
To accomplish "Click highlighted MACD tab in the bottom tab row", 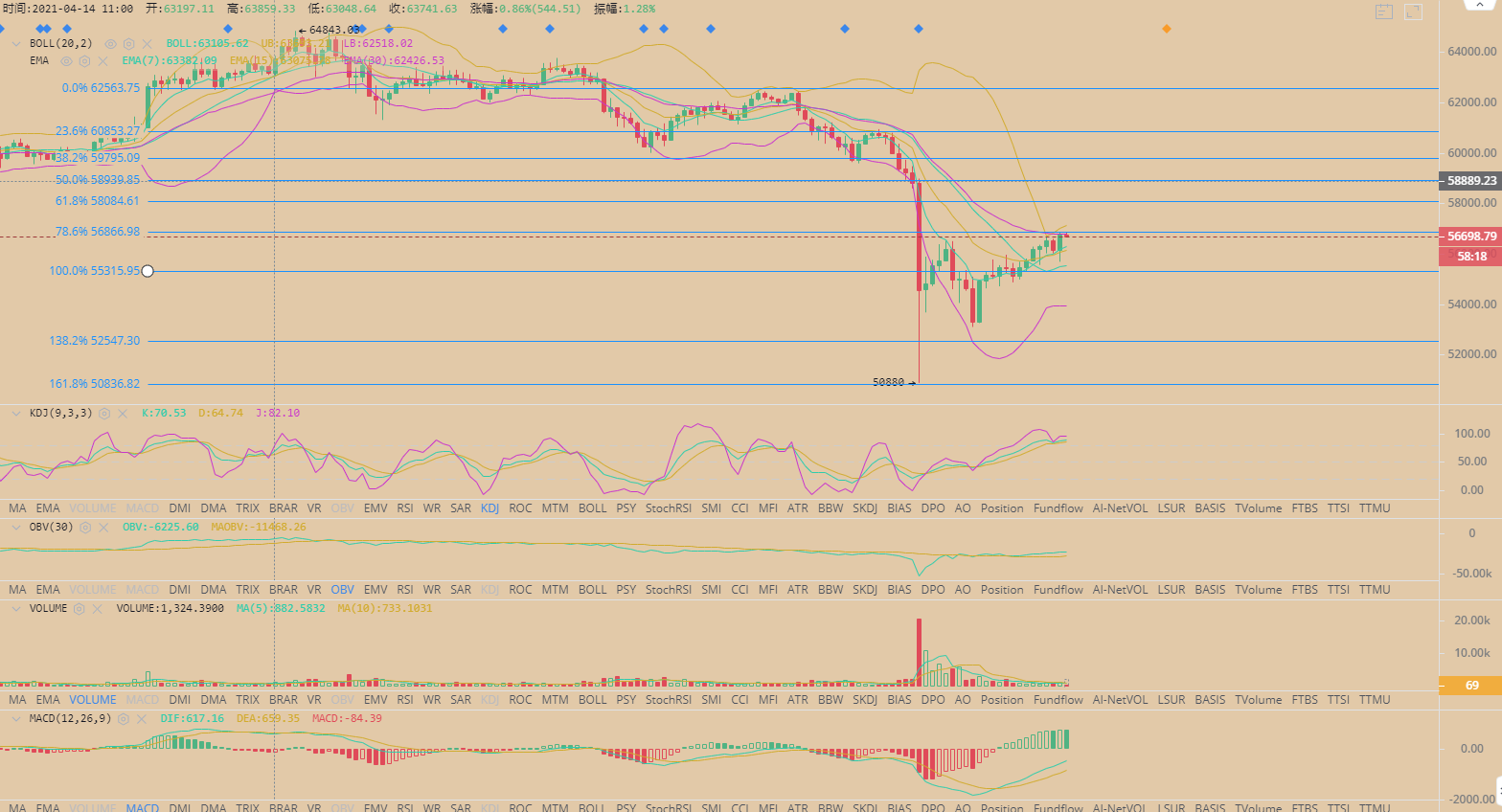I will (x=143, y=807).
